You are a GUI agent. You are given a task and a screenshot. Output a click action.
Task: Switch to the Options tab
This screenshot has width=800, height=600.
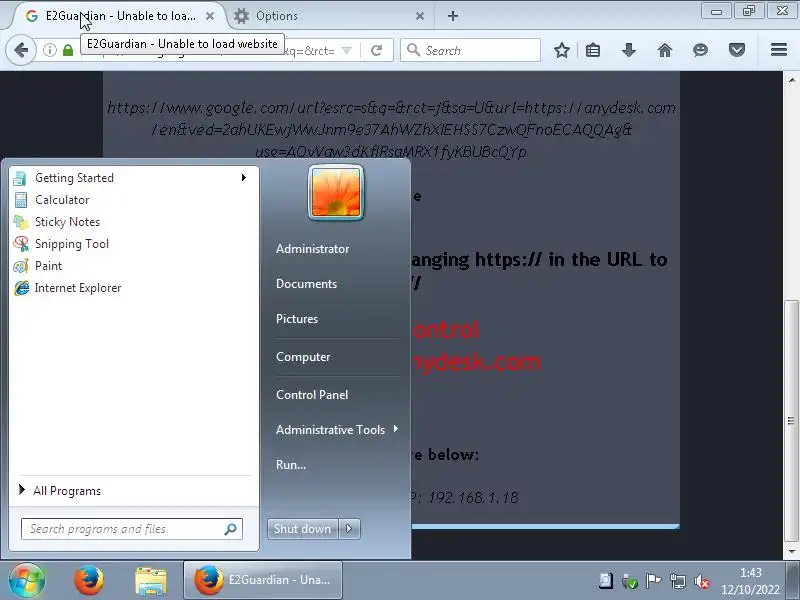[329, 16]
